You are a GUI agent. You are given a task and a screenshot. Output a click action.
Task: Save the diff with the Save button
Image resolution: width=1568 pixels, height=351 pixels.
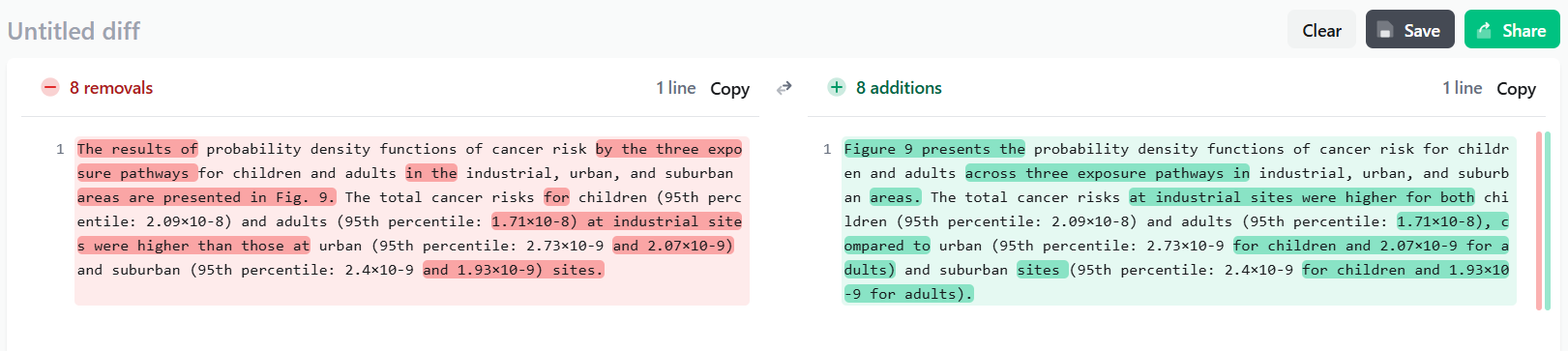pyautogui.click(x=1409, y=30)
